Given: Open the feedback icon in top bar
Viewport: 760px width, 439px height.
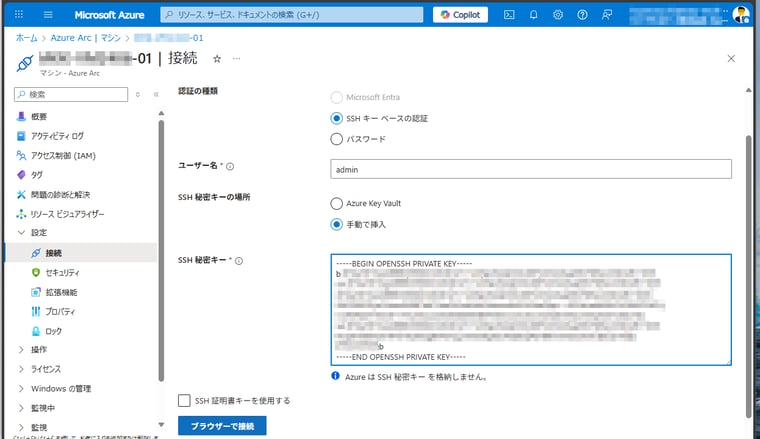Looking at the screenshot, I should tap(607, 15).
